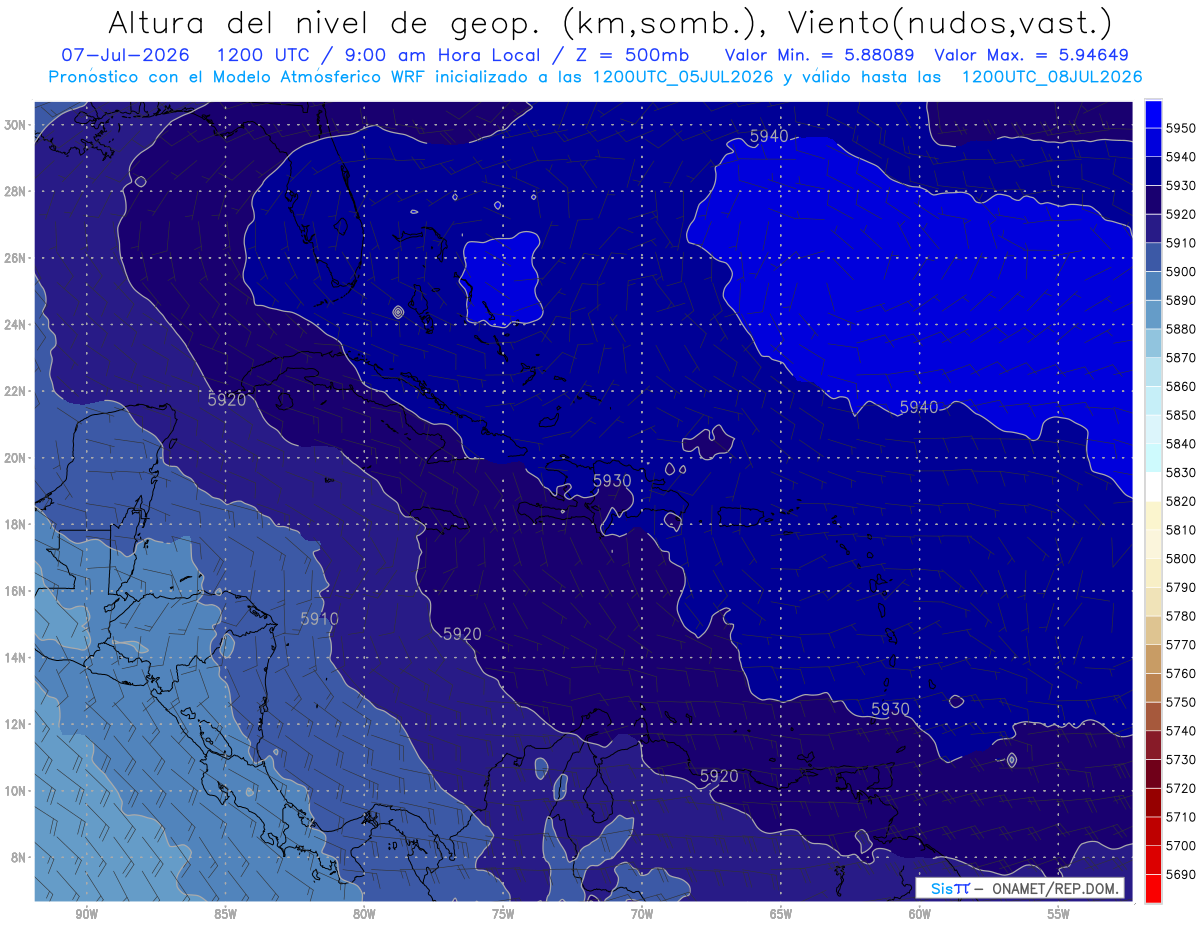Click the '55W' longitude axis label
Image resolution: width=1200 pixels, height=927 pixels.
1059,915
